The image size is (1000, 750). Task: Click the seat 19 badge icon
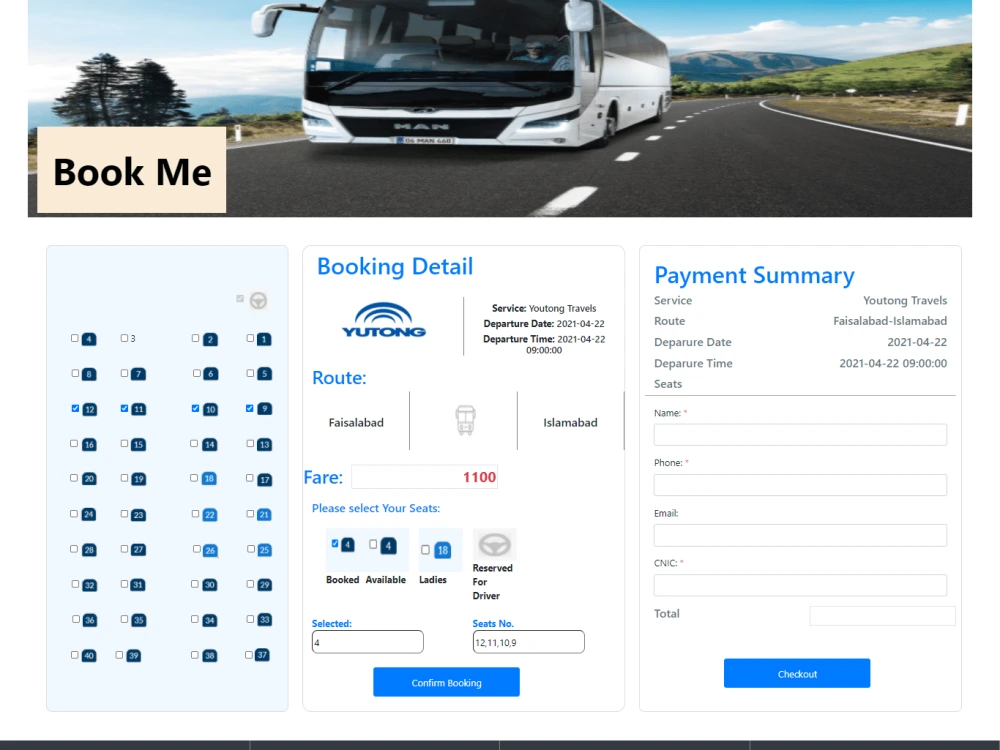(138, 479)
